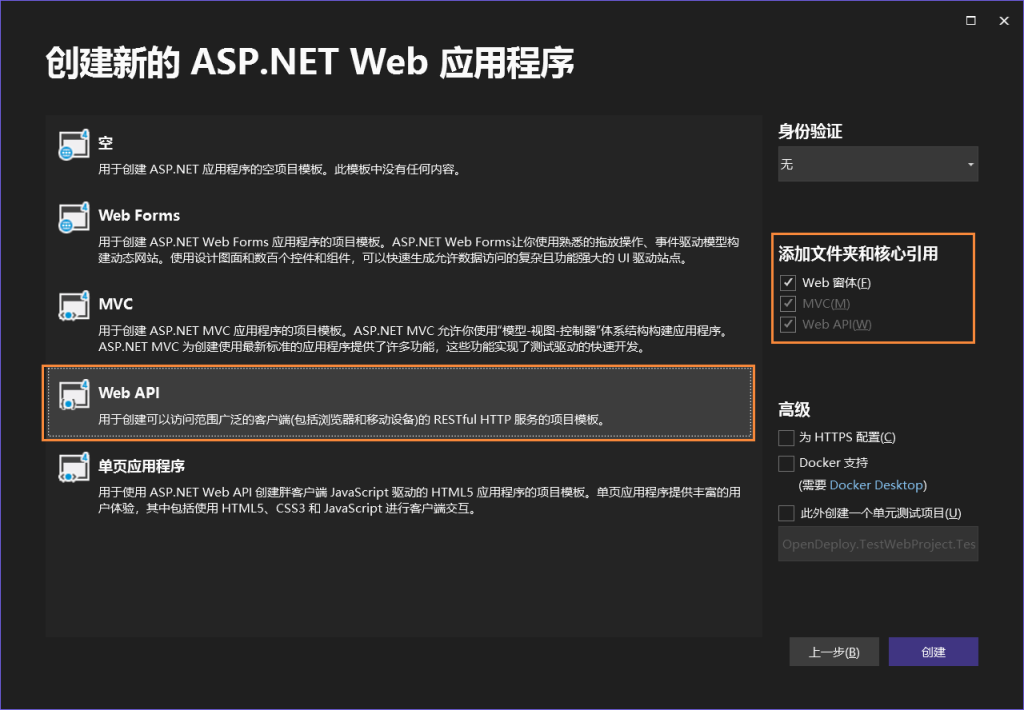
Task: Click the 创建 button
Action: [933, 652]
